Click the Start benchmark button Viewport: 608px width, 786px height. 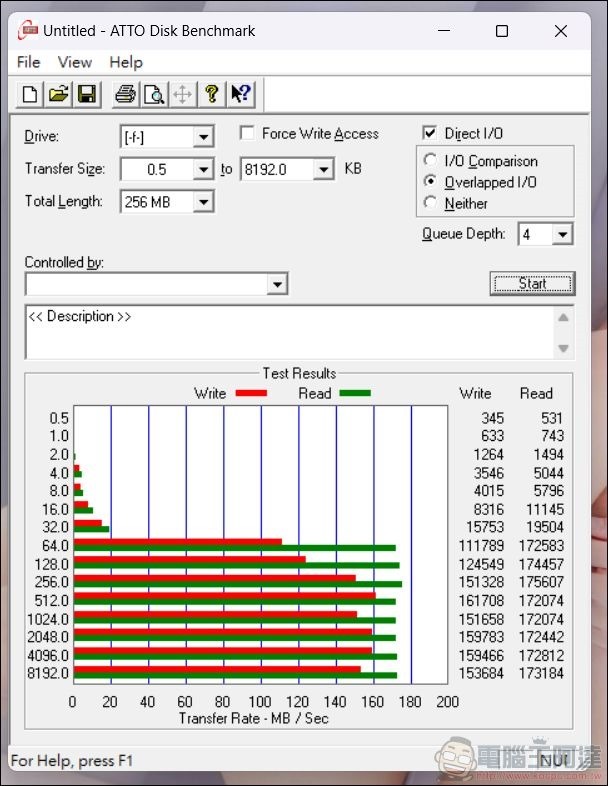click(532, 284)
